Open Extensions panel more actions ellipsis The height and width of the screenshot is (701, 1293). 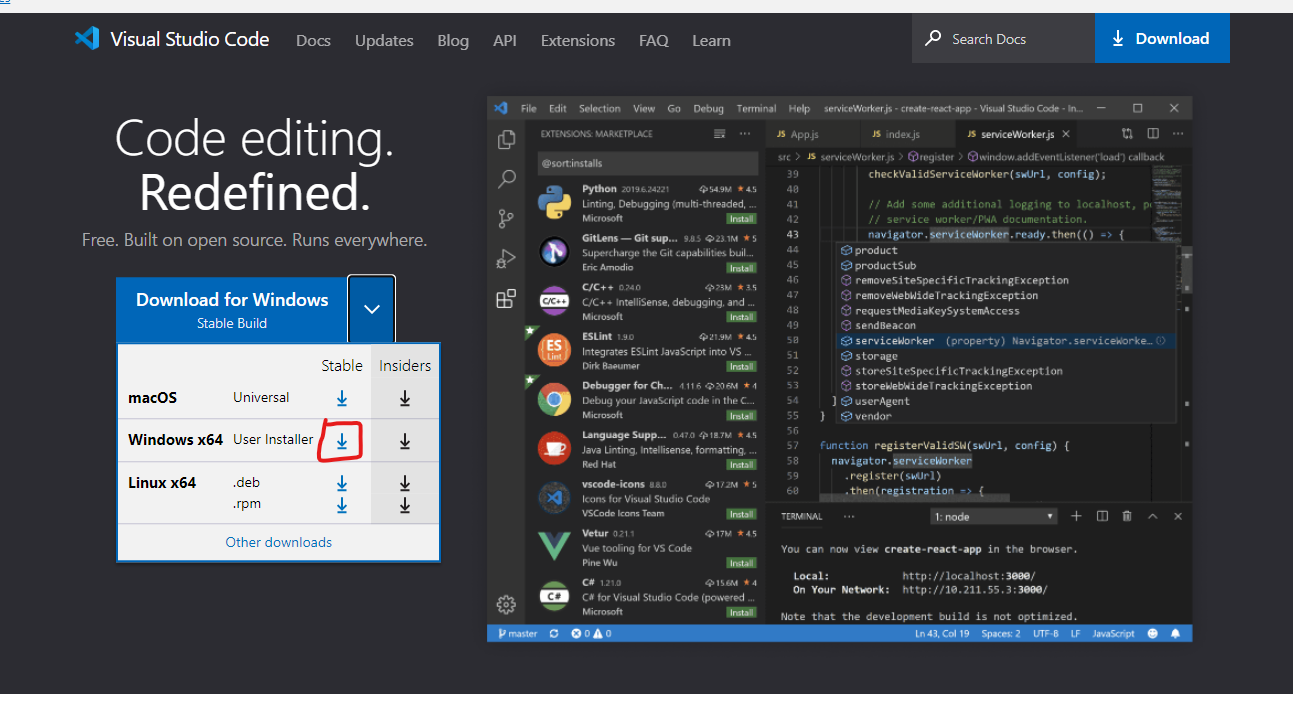(744, 134)
